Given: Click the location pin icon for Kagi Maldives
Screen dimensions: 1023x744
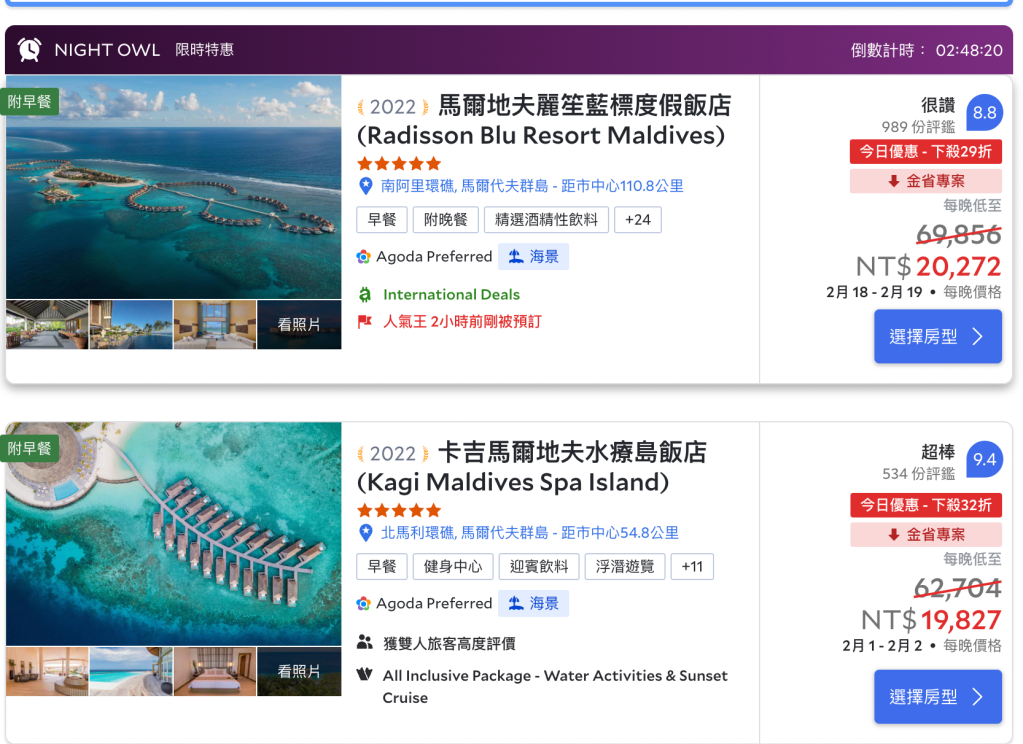Looking at the screenshot, I should click(366, 533).
